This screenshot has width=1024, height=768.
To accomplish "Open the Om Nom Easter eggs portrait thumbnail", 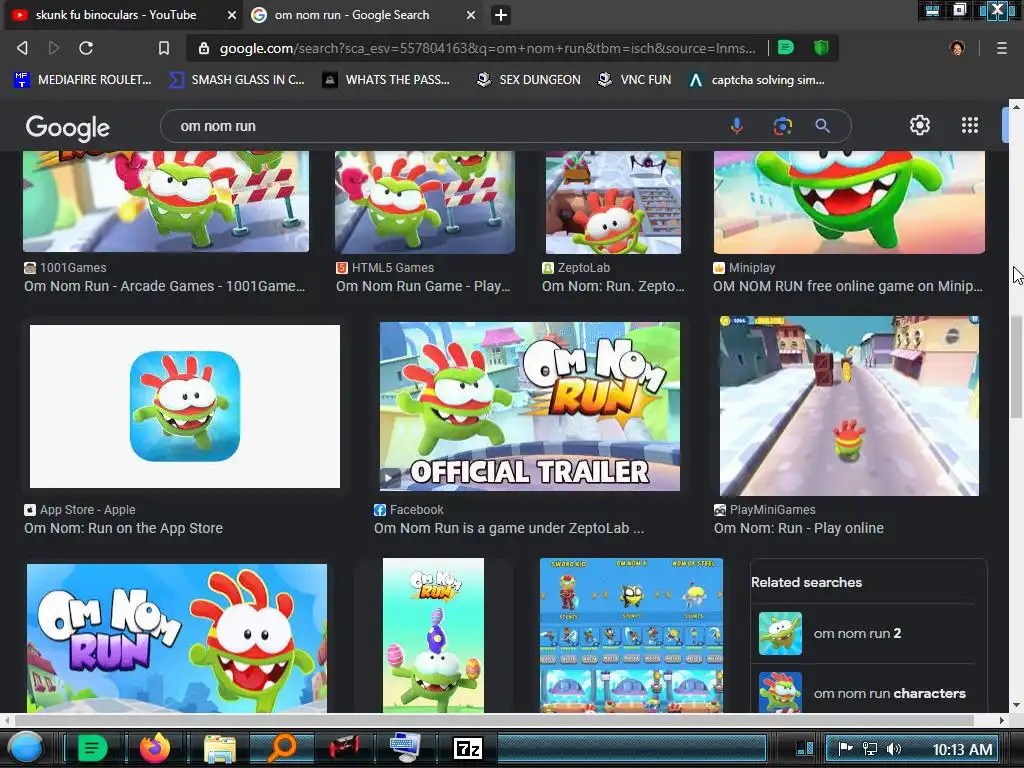I will pos(433,635).
